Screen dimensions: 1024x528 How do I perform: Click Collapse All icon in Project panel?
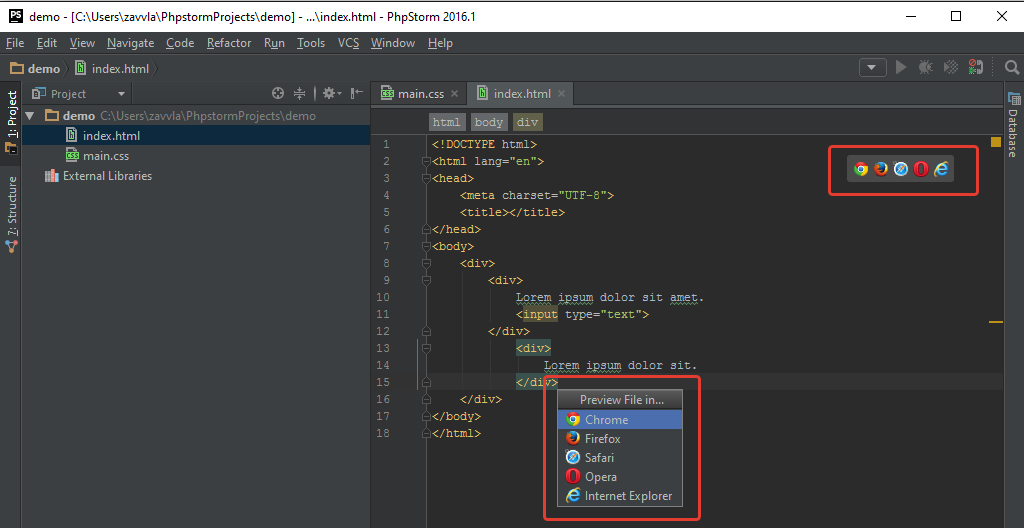click(300, 93)
